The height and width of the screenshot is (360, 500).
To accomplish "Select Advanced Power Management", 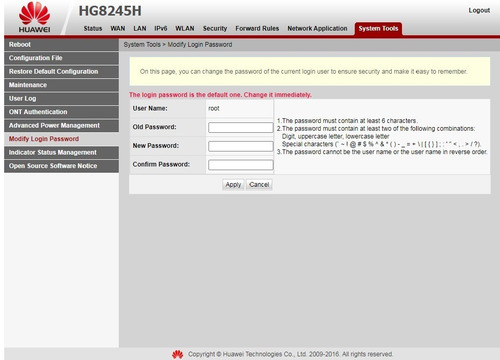I will [61, 126].
